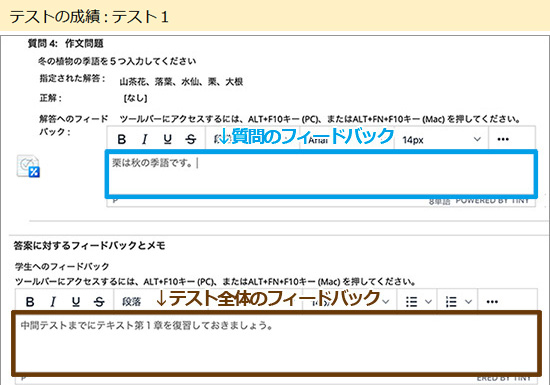550x385 pixels.
Task: Insert bulleted list in student feedback toolbar
Action: point(411,302)
